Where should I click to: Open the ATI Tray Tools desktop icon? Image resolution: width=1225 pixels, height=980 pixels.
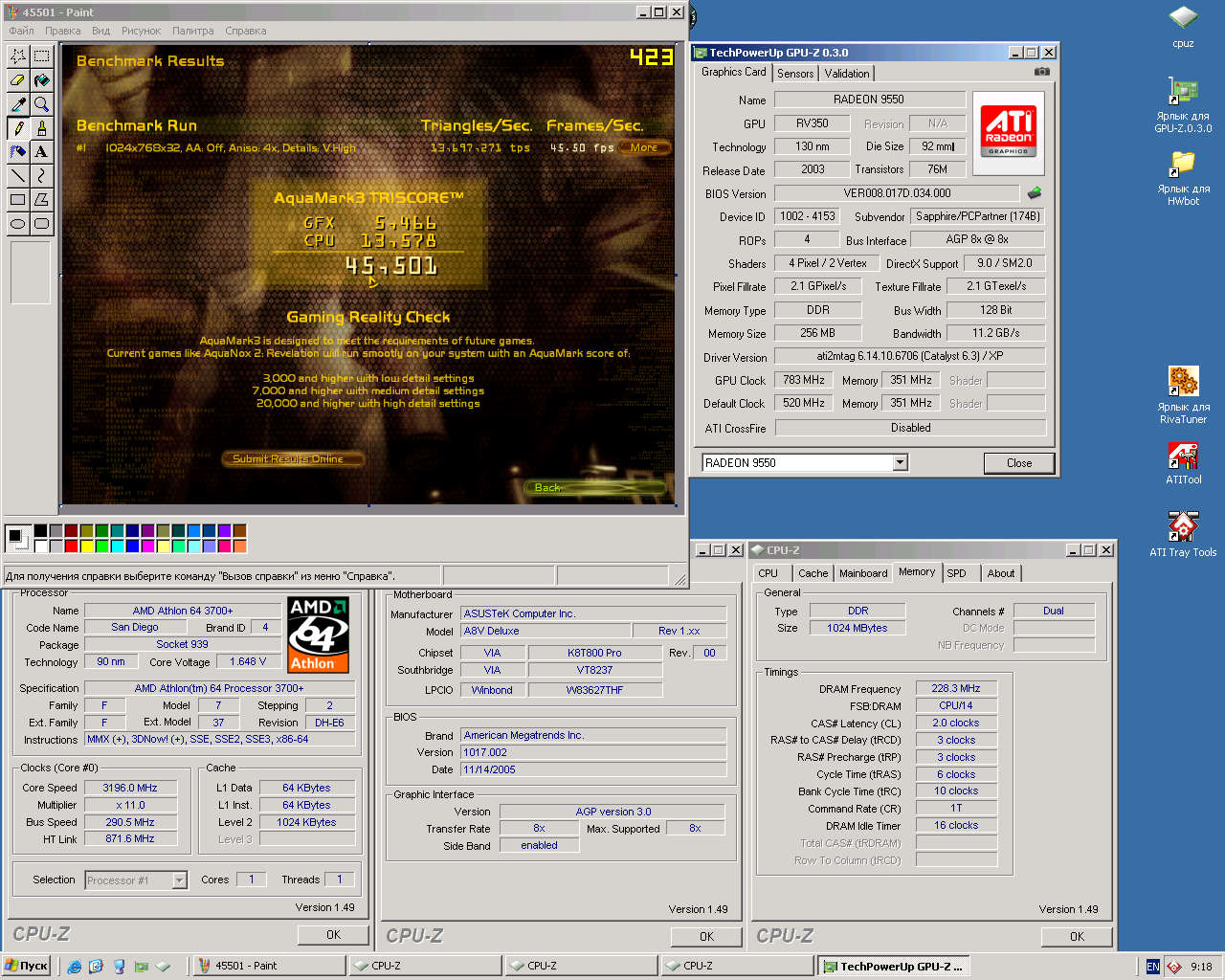click(1183, 534)
